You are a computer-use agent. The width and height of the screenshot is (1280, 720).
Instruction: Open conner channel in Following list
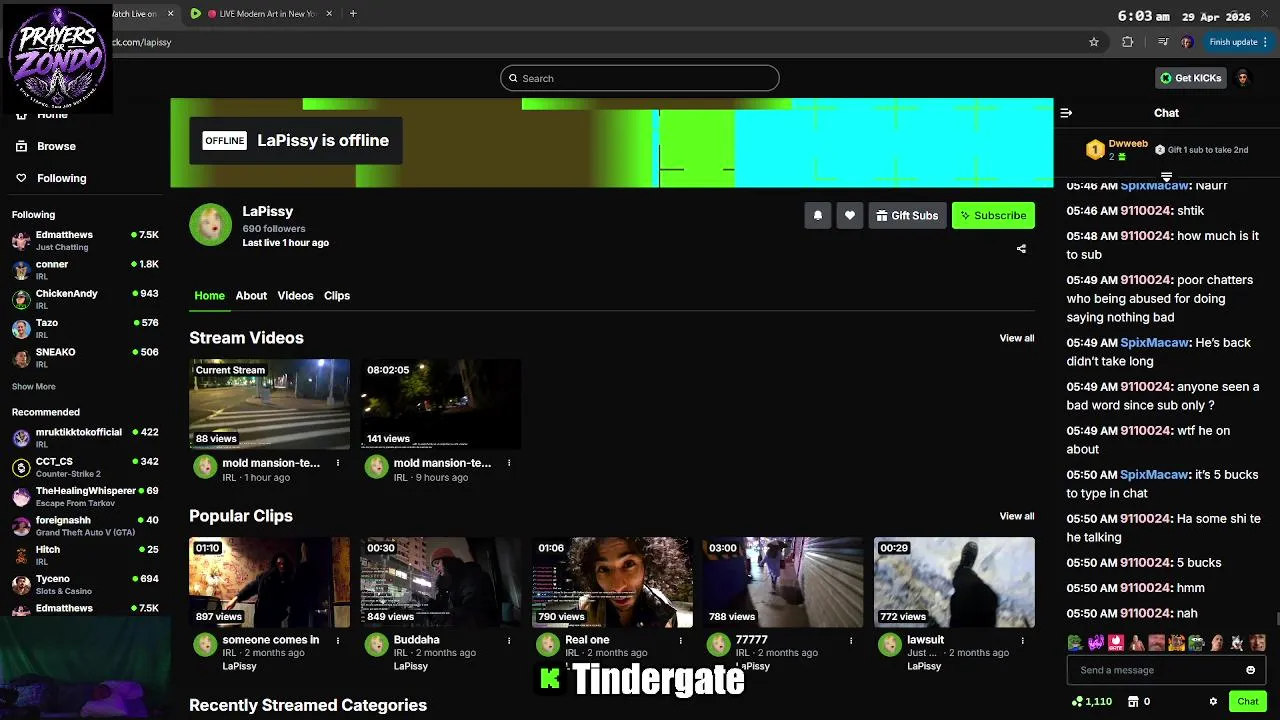pyautogui.click(x=85, y=270)
